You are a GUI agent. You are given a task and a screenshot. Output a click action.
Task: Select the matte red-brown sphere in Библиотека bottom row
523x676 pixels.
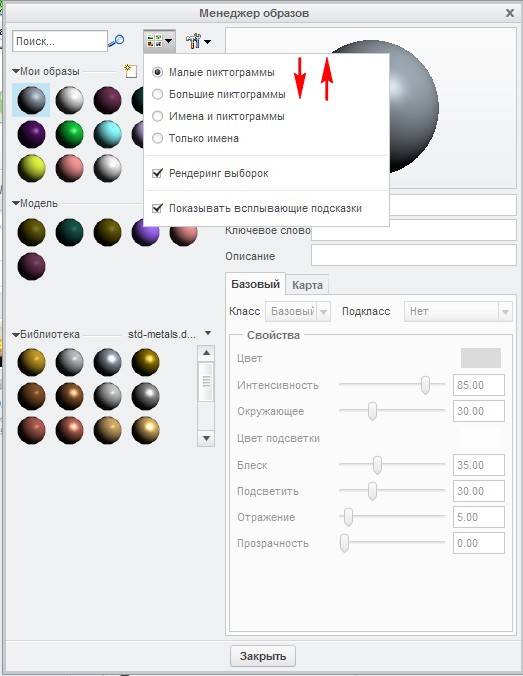click(31, 430)
